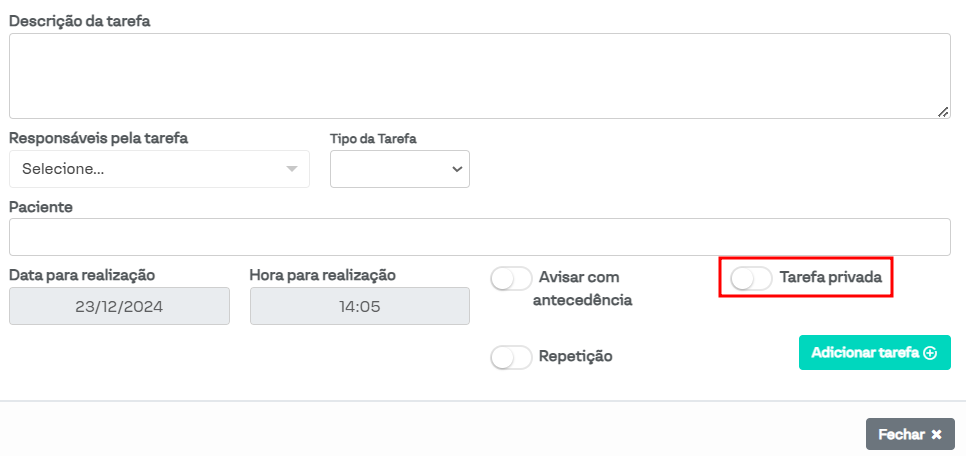Screen dimensions: 966x456
Task: Select the Hora para realização time field
Action: tap(359, 307)
